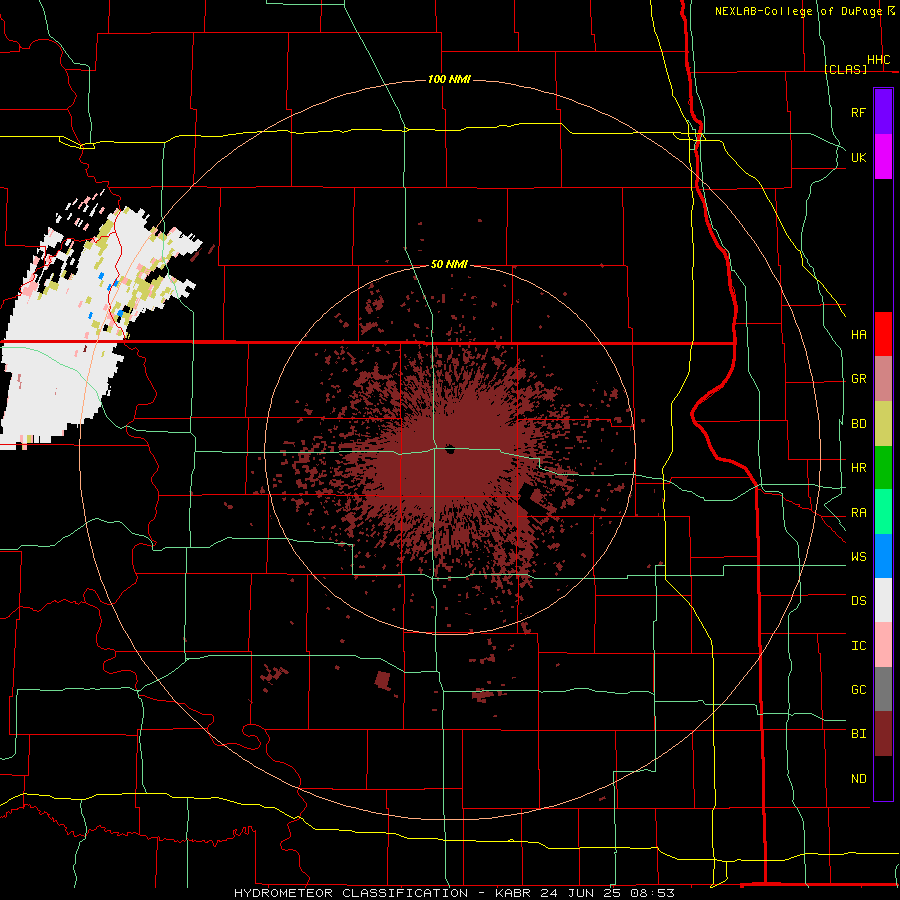Click the "BI" legend label

point(858,734)
